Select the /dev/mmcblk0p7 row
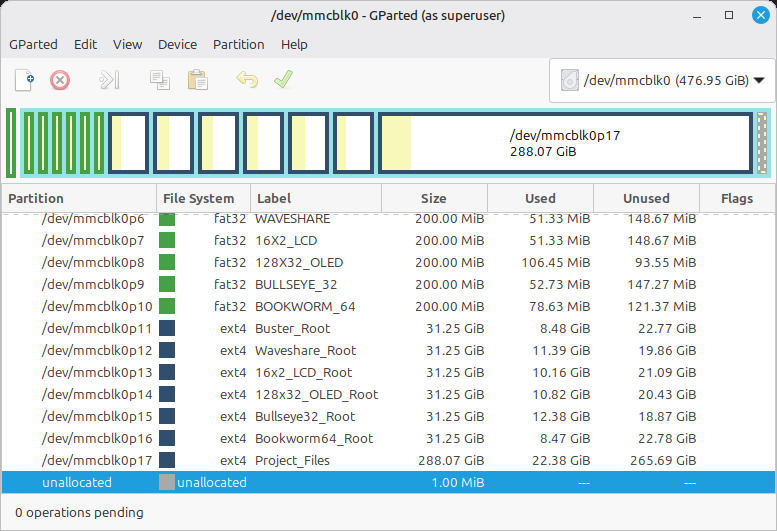 (x=388, y=240)
